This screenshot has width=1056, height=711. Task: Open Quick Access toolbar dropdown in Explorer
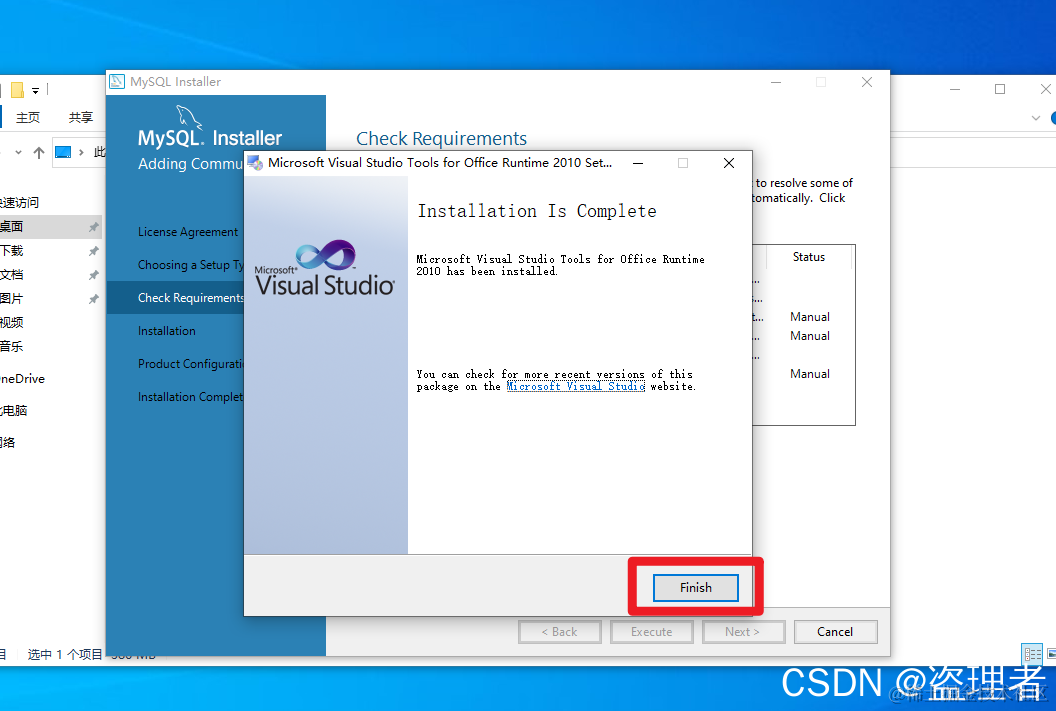(x=35, y=90)
